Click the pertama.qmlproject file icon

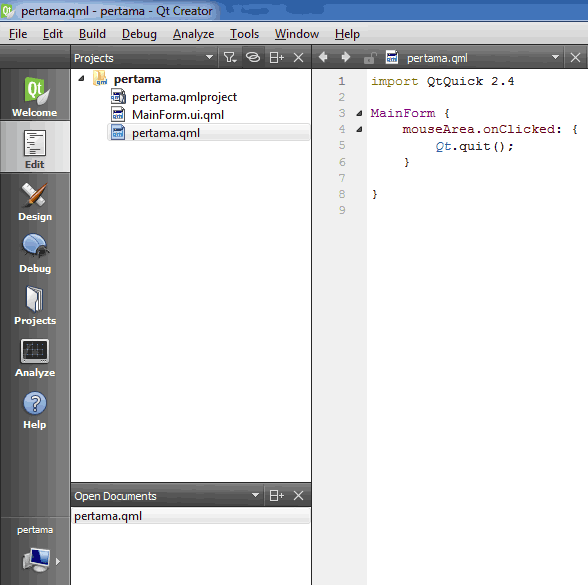118,97
